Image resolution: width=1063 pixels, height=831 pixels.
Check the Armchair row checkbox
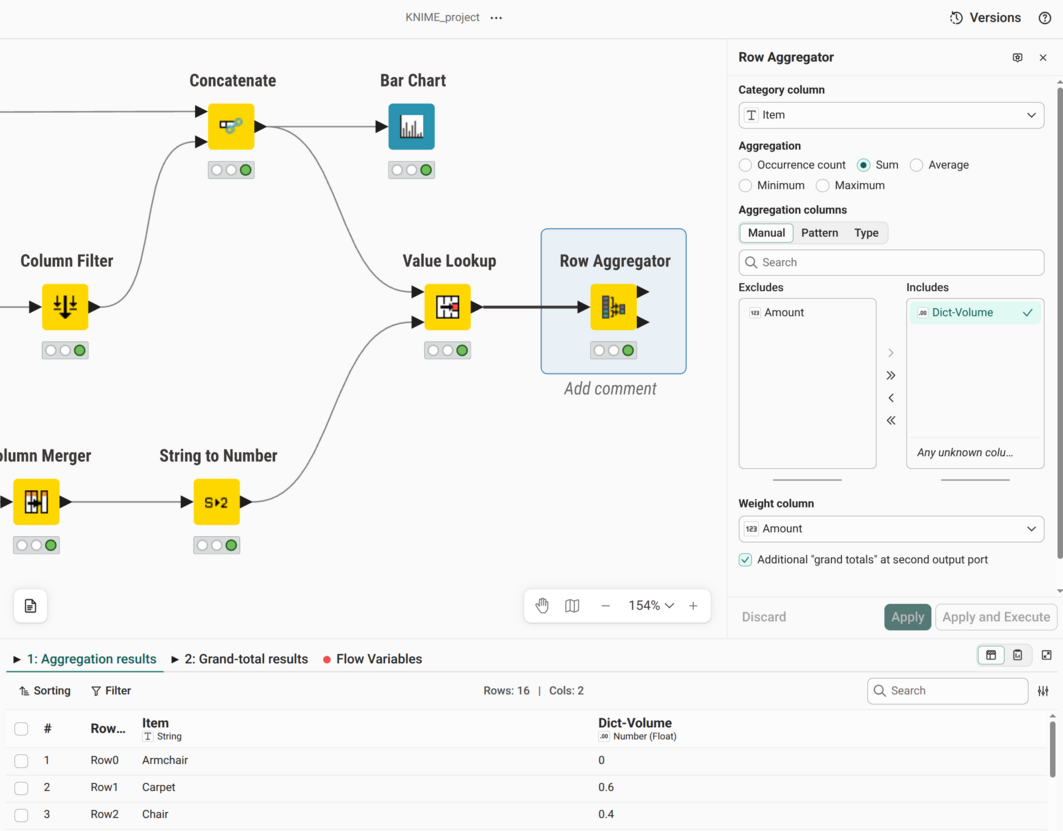click(21, 761)
